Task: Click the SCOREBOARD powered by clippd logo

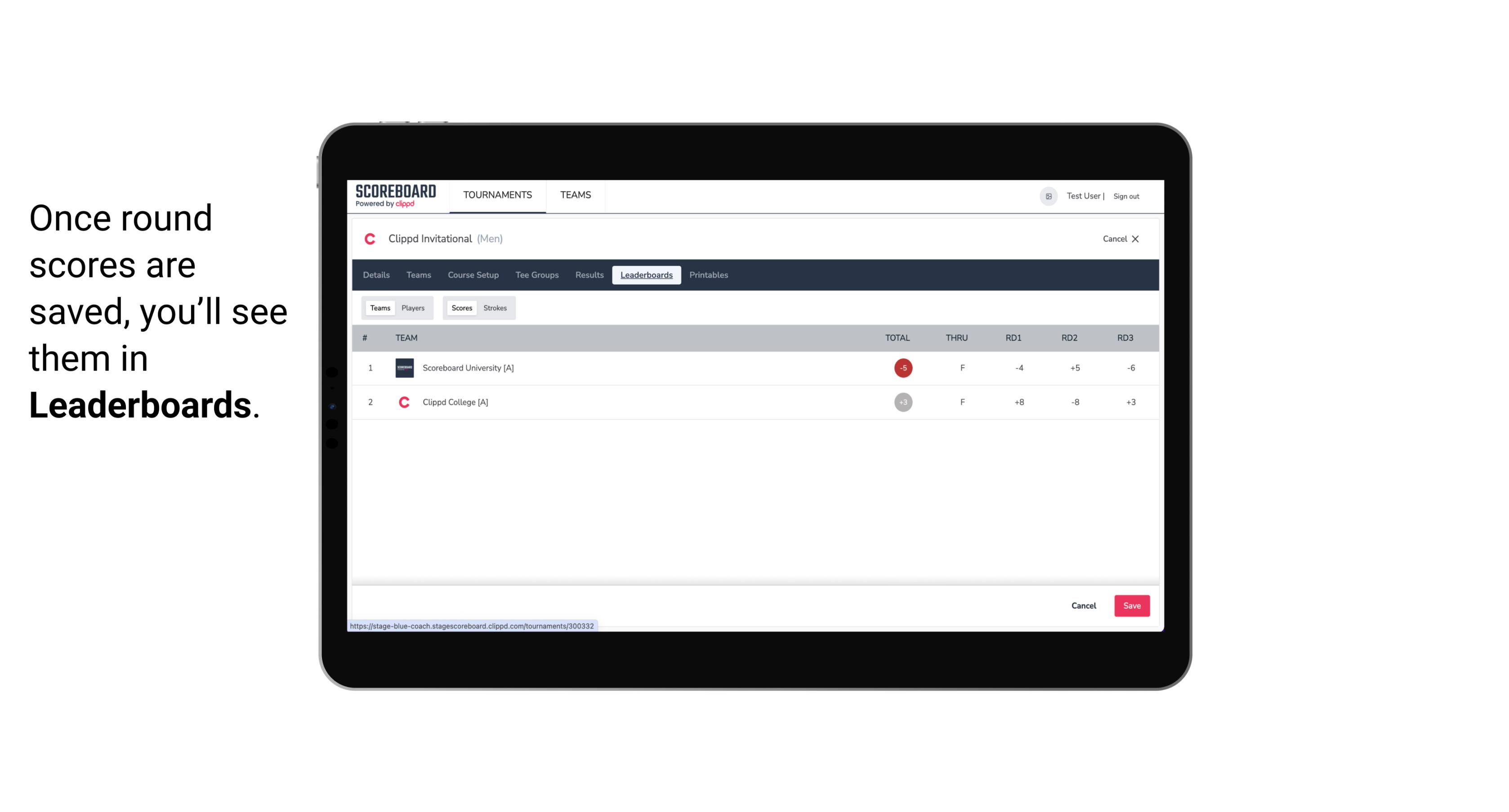Action: coord(395,196)
